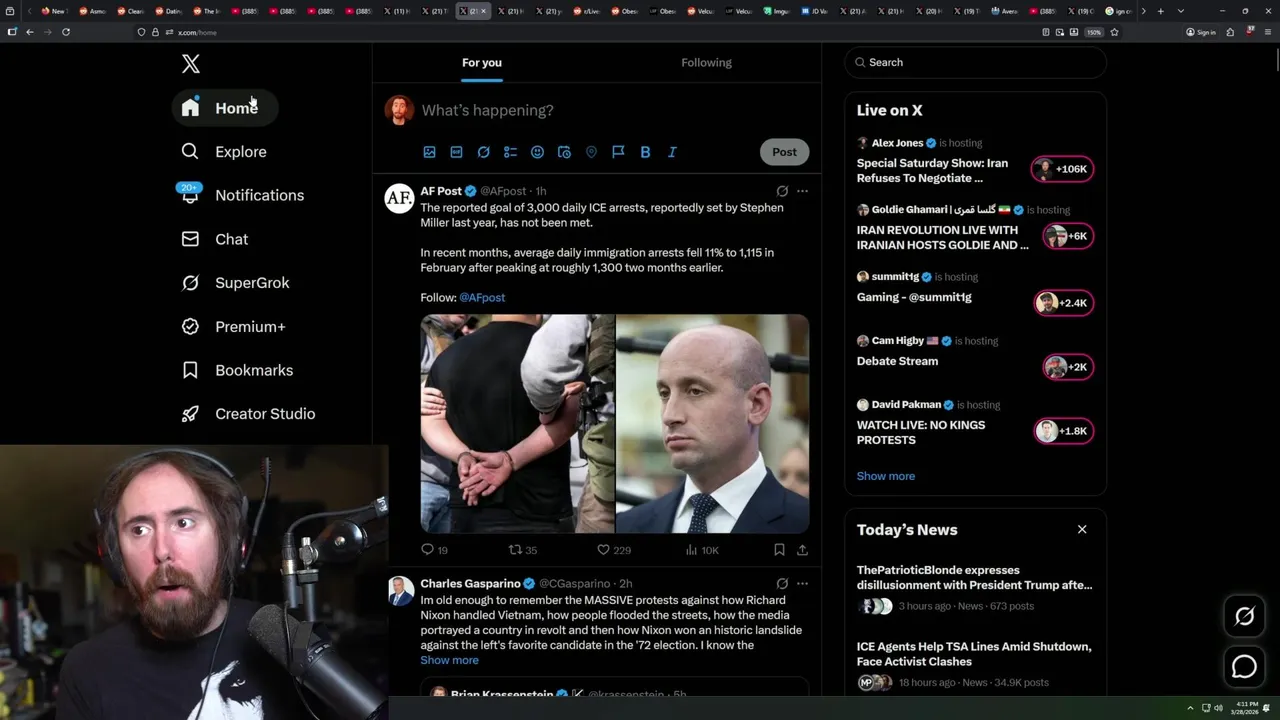Go back in browser toolbar

tap(30, 32)
